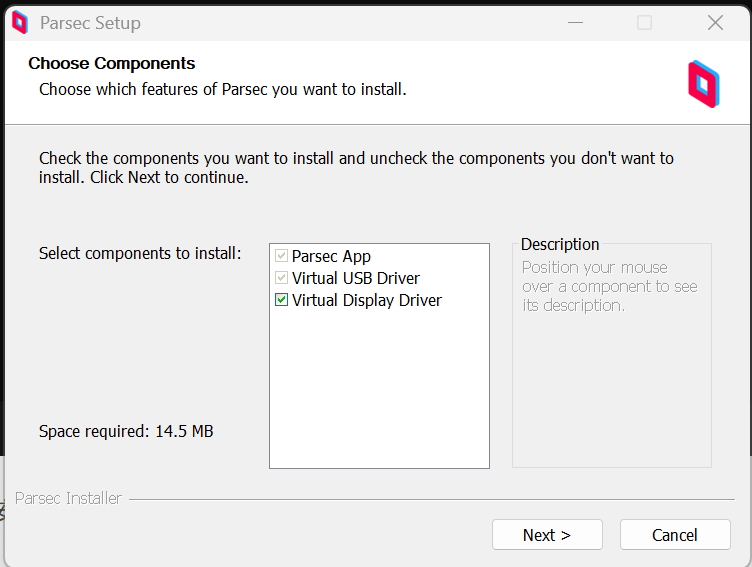752x567 pixels.
Task: Close the Parsec Setup window
Action: (715, 22)
